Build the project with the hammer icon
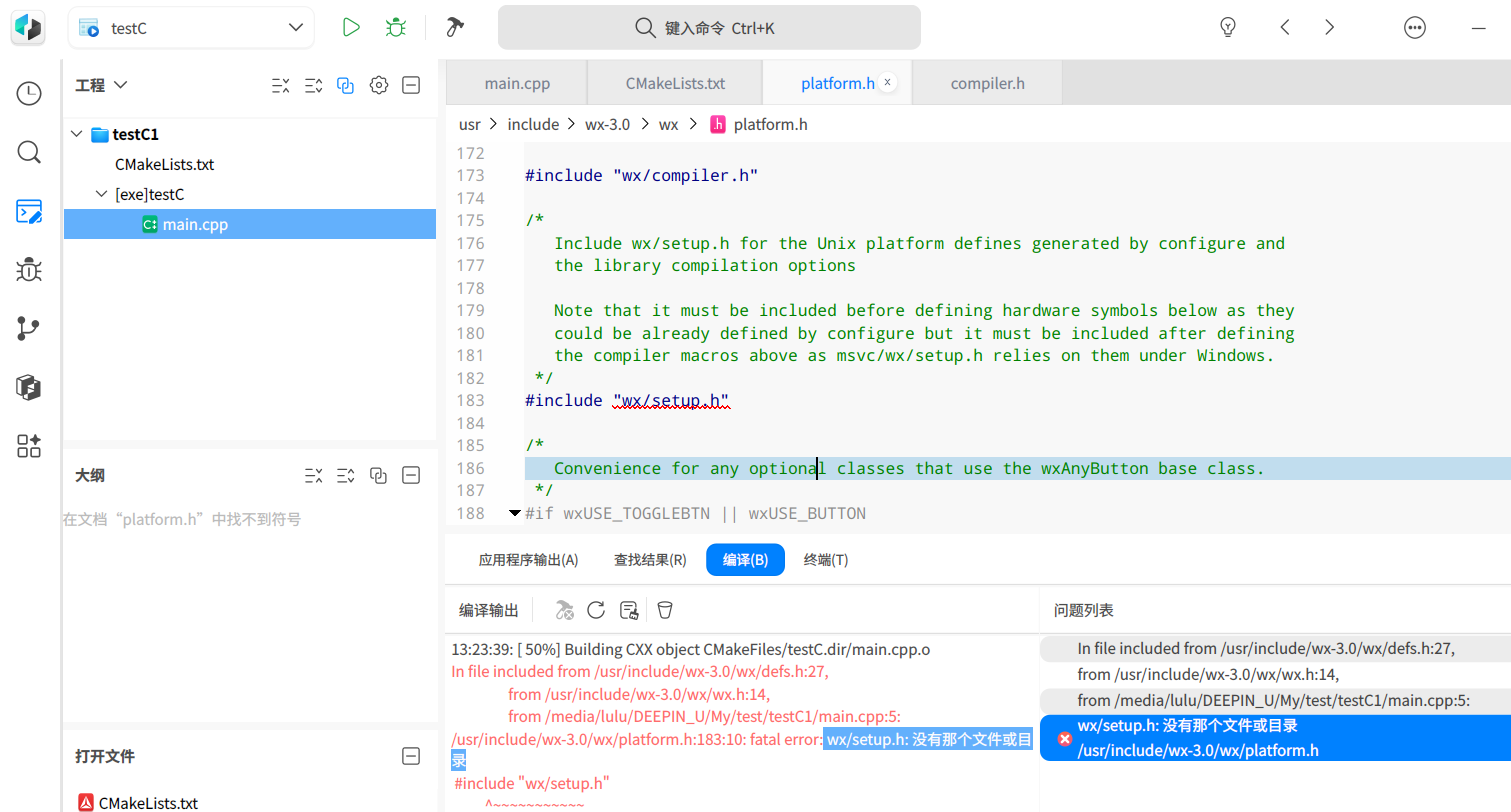Image resolution: width=1511 pixels, height=812 pixels. [455, 28]
